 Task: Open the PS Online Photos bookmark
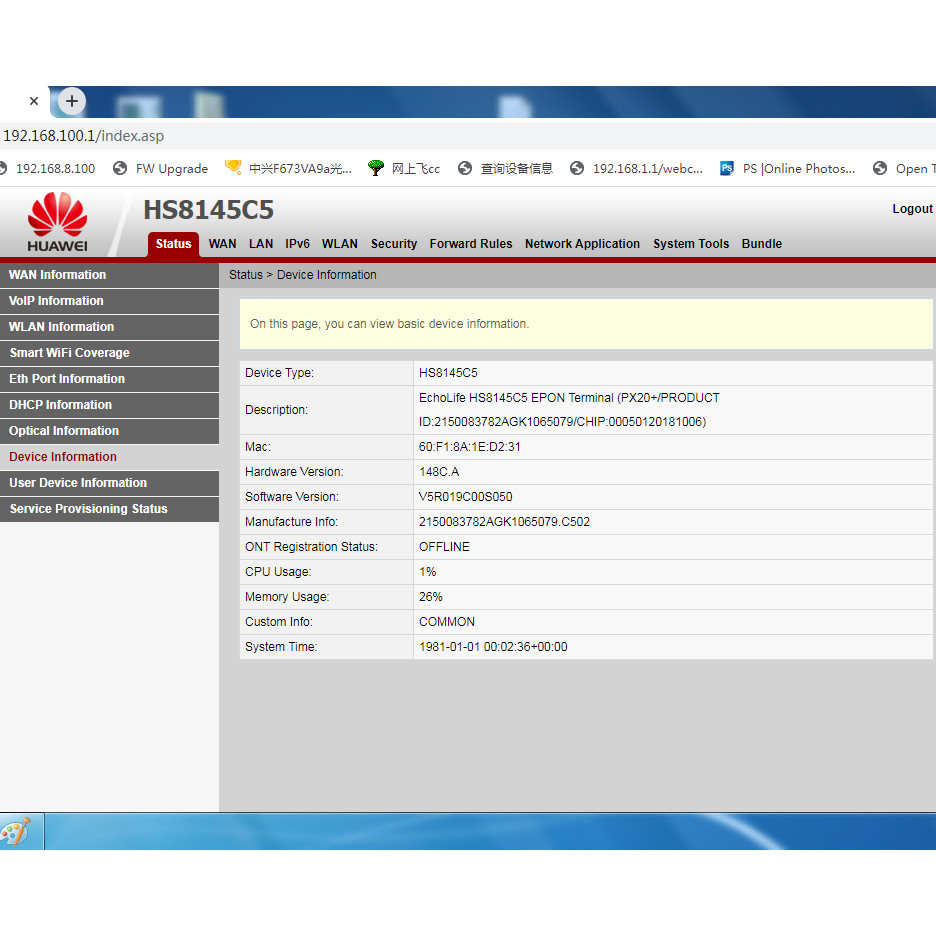click(788, 169)
